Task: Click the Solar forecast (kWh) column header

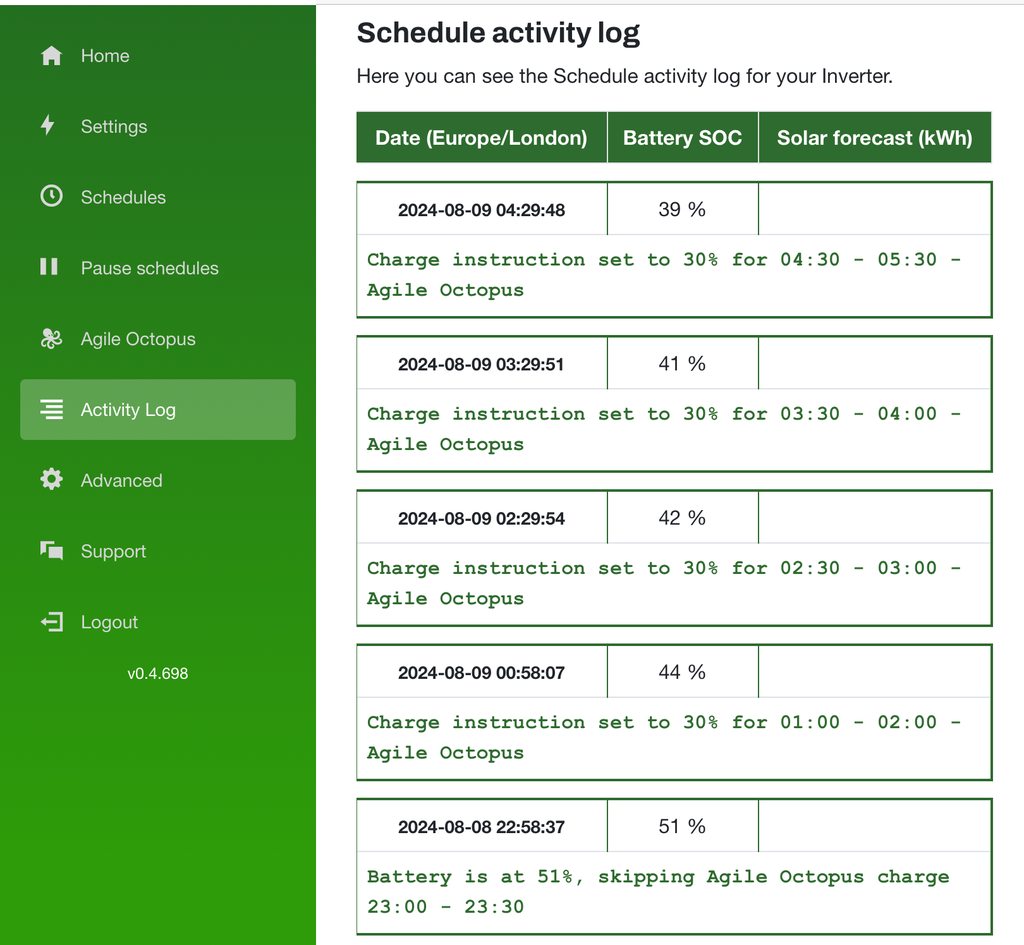Action: tap(874, 138)
